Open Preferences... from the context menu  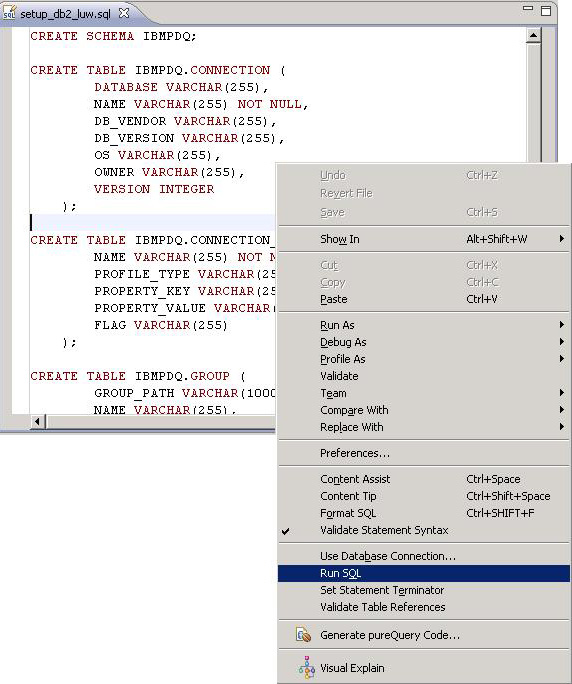coord(424,453)
